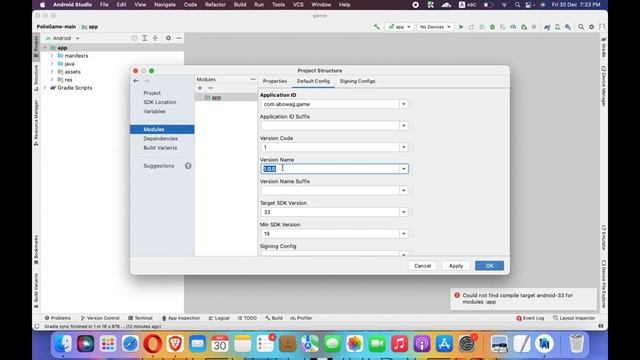This screenshot has width=640, height=360.
Task: Click Select Opened File target icon
Action: (x=134, y=38)
